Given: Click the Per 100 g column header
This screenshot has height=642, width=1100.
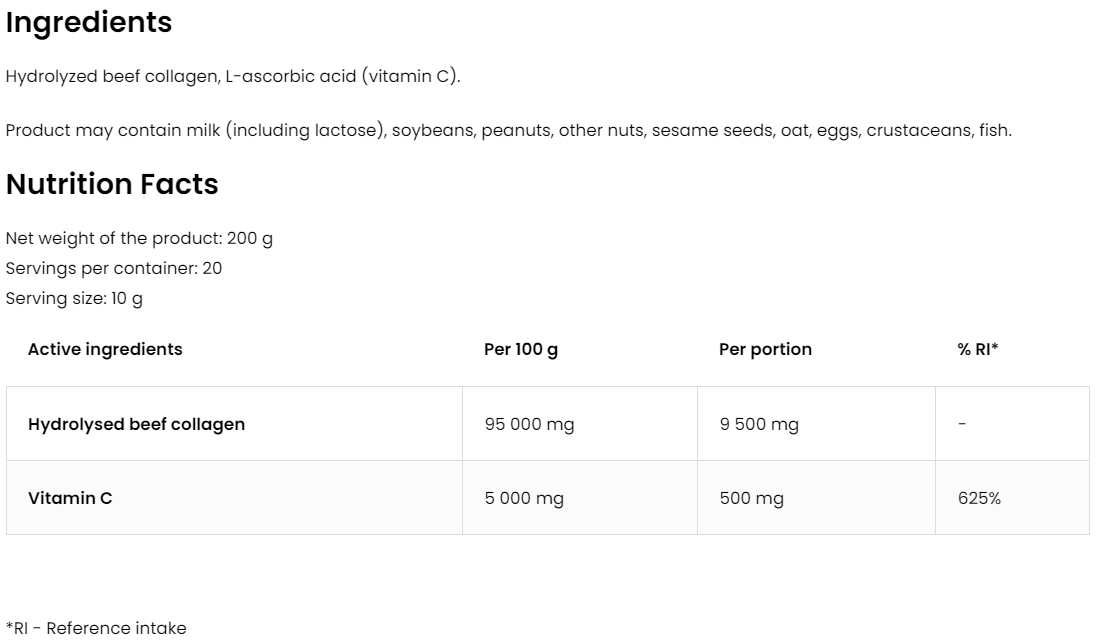Looking at the screenshot, I should [x=521, y=349].
